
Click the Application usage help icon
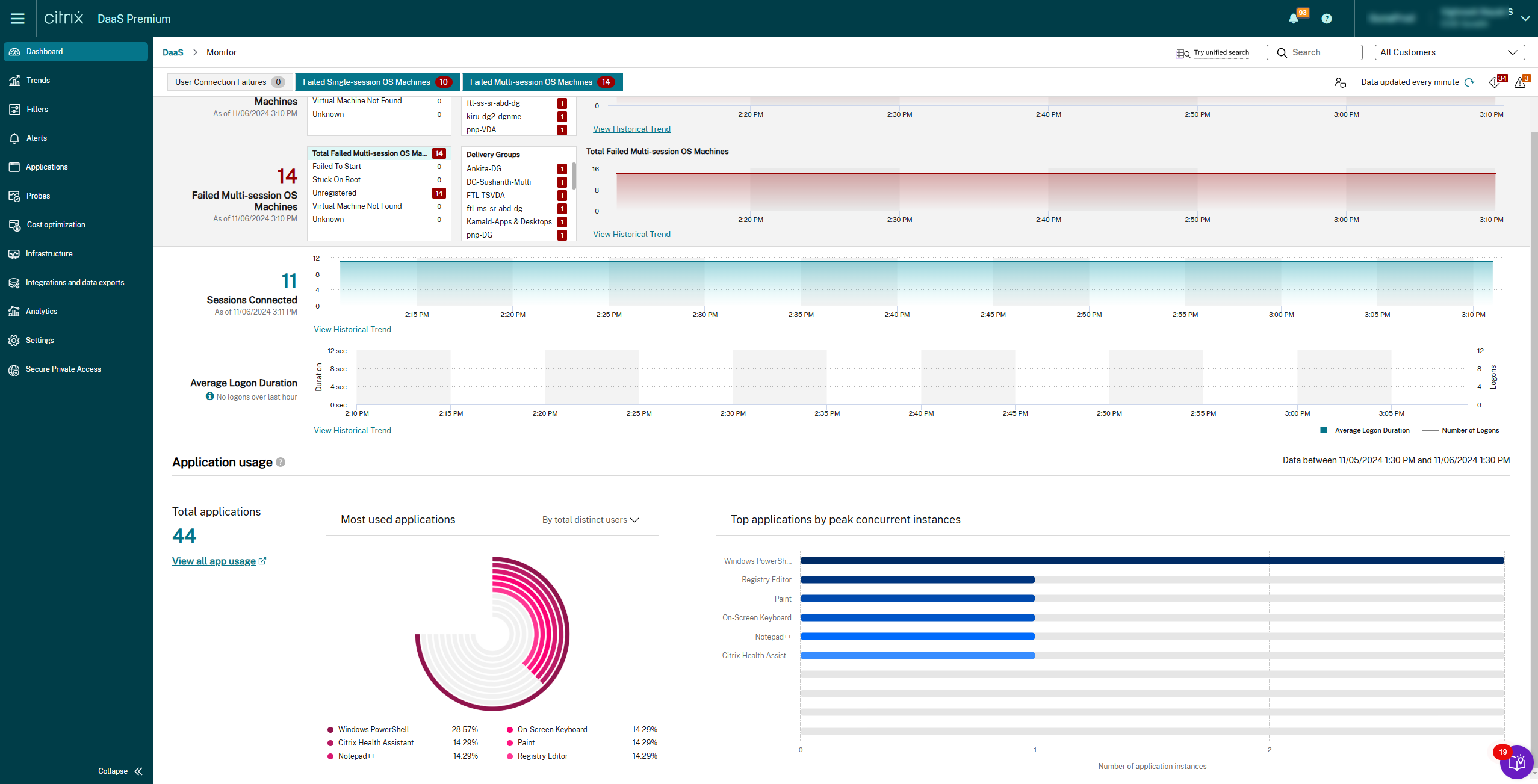(281, 462)
